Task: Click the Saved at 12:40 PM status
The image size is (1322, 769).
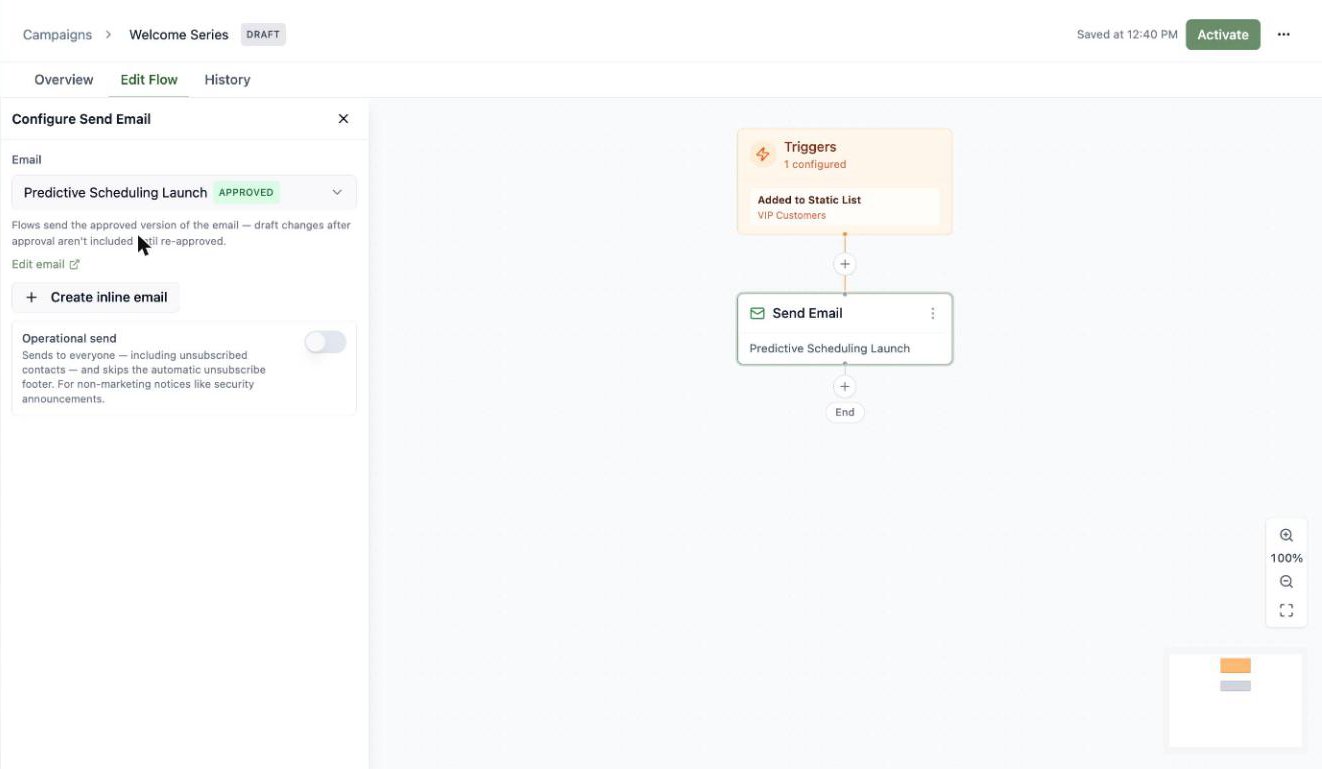Action: [1127, 34]
